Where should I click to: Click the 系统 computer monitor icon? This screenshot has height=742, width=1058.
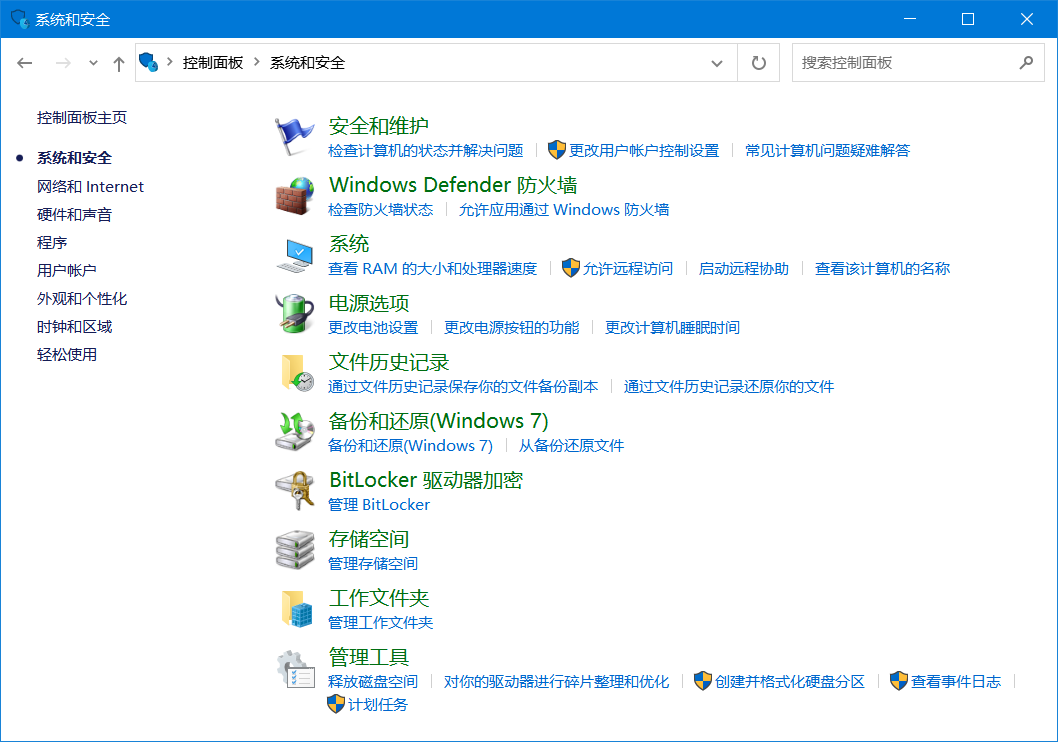[295, 255]
